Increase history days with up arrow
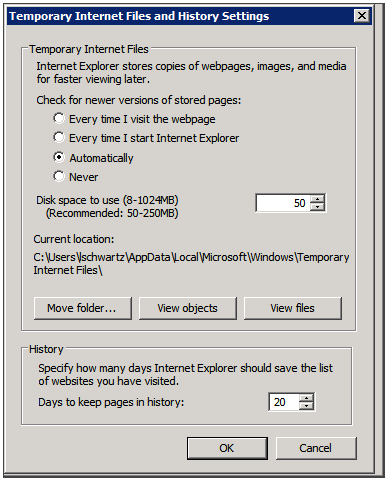This screenshot has width=387, height=480. (x=306, y=398)
